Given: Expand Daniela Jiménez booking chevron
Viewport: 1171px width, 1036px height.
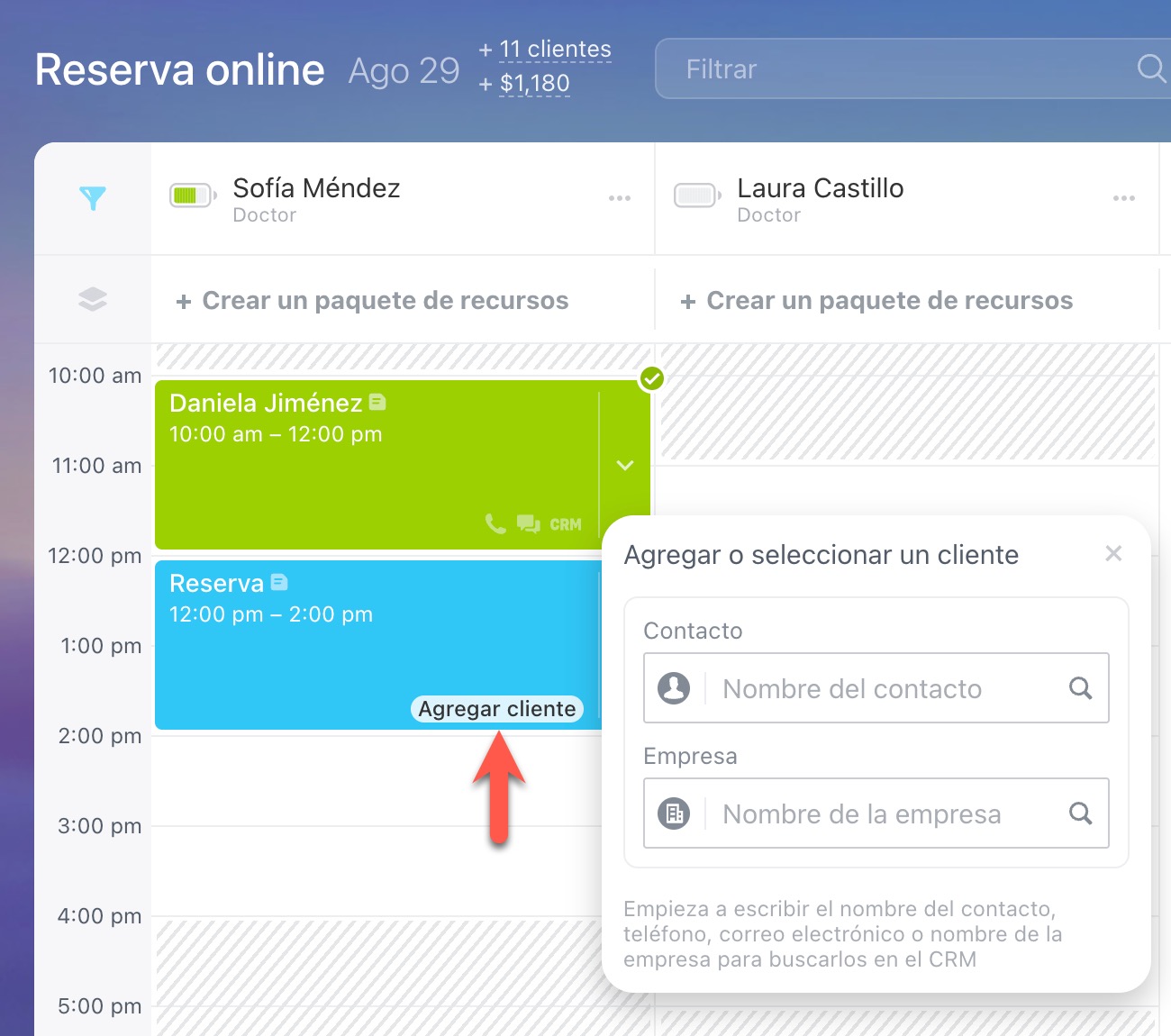Looking at the screenshot, I should coord(625,466).
